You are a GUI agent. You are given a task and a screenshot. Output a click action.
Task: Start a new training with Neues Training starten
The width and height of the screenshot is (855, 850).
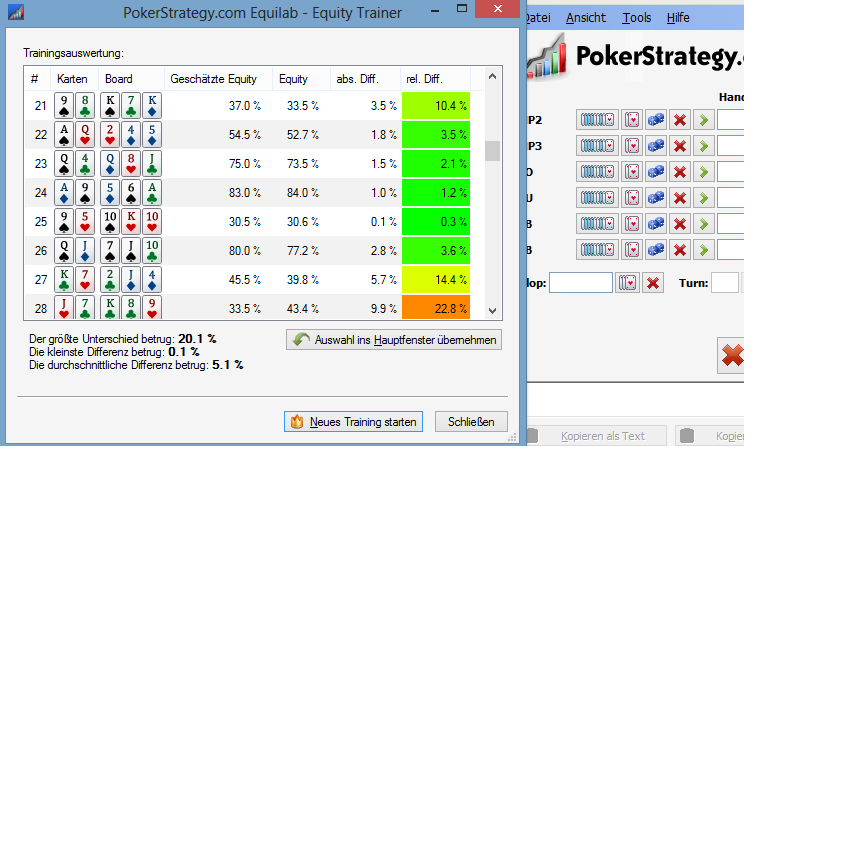[x=353, y=421]
